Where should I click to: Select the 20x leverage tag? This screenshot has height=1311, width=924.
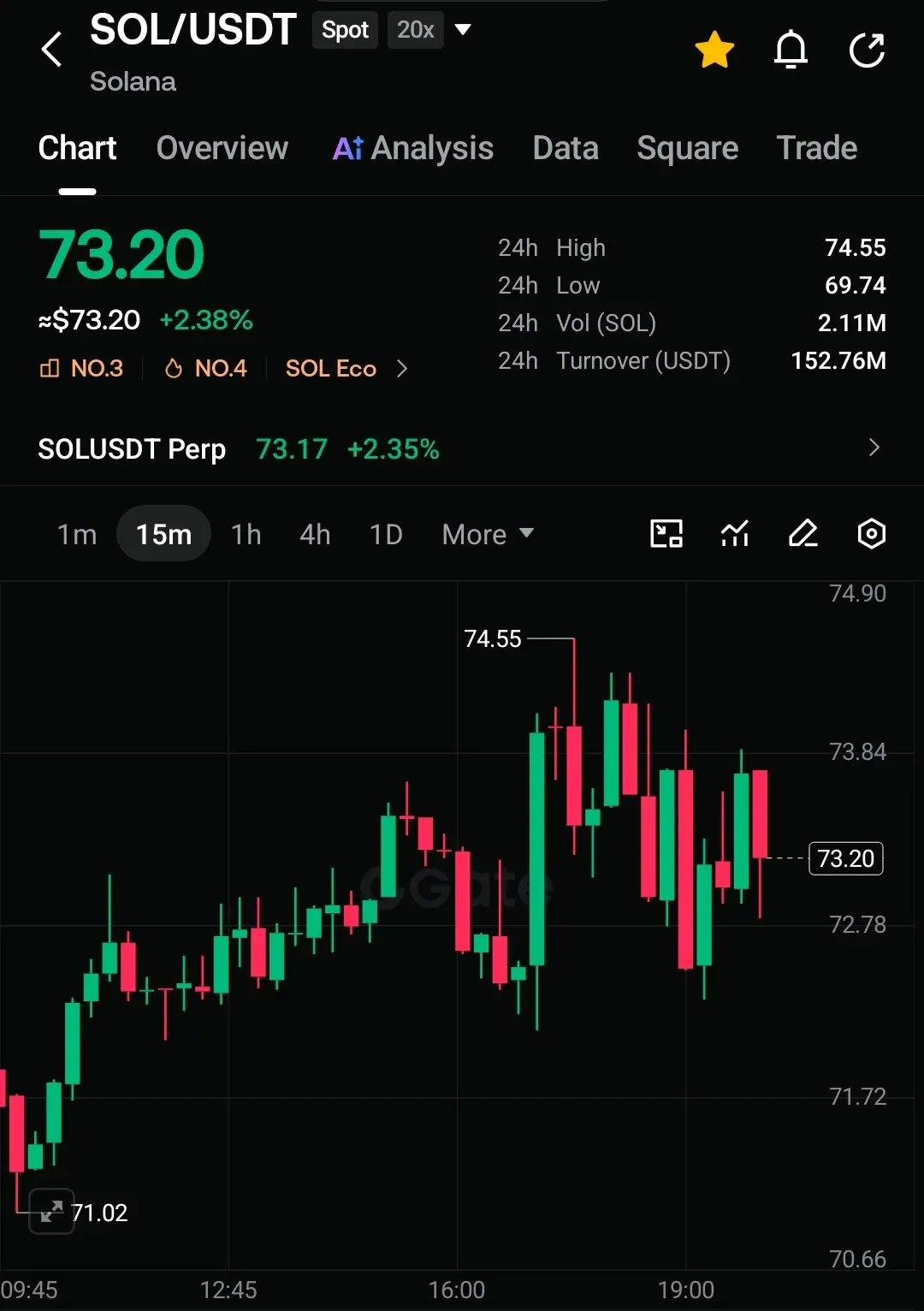point(416,30)
